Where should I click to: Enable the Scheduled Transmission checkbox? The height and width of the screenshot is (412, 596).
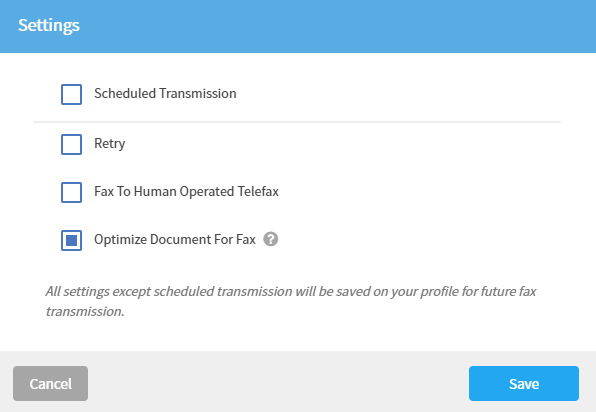pos(71,94)
